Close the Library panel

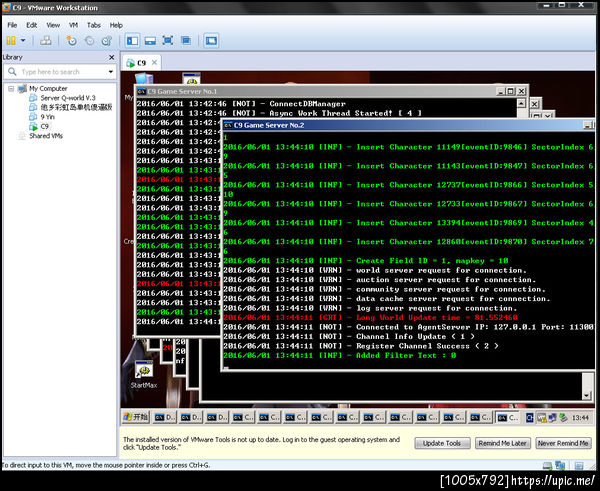pos(111,57)
